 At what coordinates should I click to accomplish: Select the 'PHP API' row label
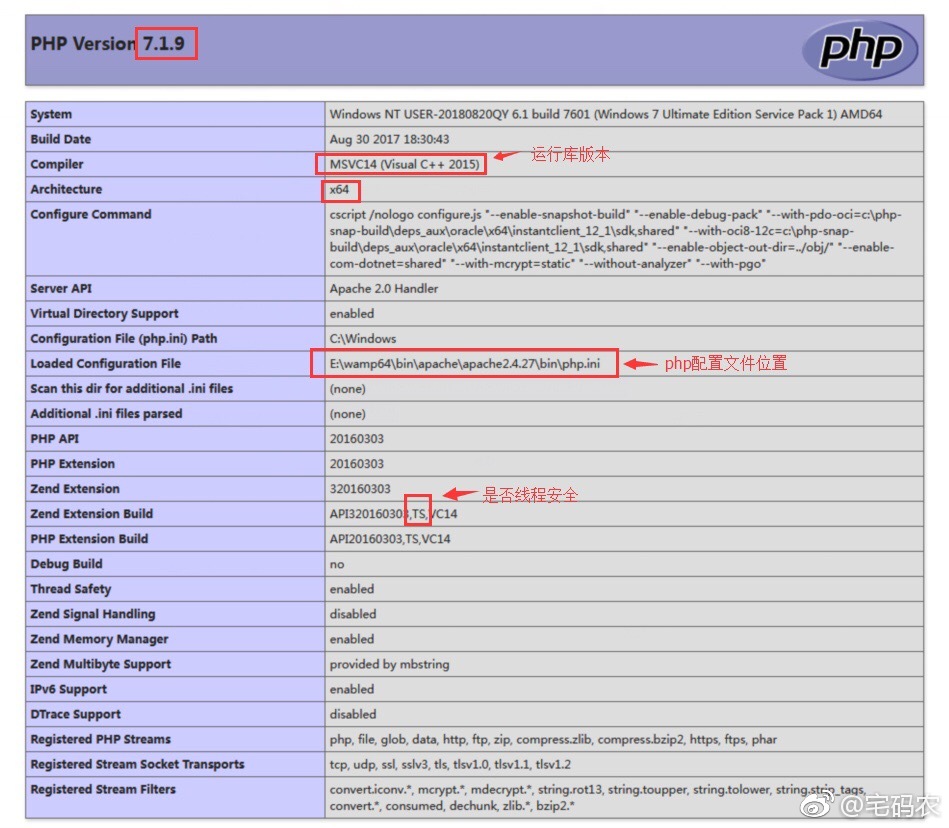(54, 439)
